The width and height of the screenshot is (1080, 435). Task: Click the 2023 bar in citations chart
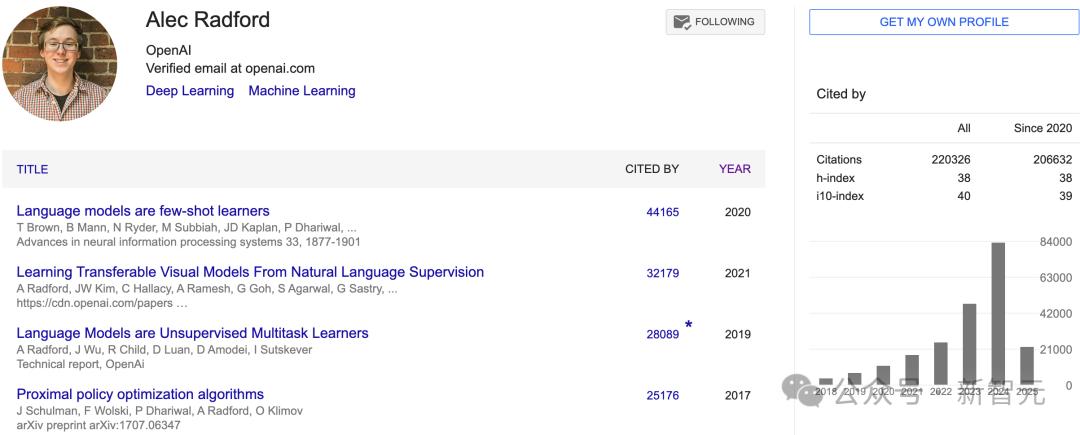[x=969, y=344]
